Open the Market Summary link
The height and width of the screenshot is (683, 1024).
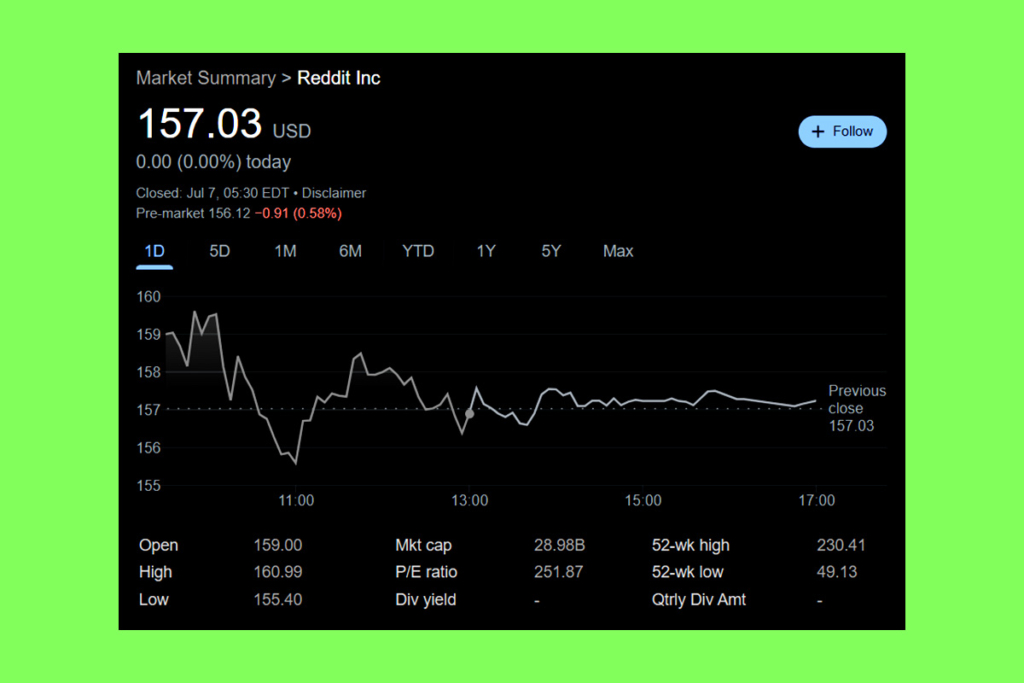click(x=205, y=78)
